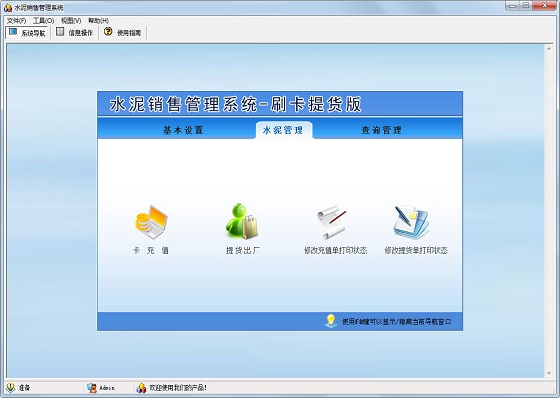Viewport: 560px width, 398px height.
Task: Select the 水泥管理 tab
Action: pyautogui.click(x=283, y=130)
